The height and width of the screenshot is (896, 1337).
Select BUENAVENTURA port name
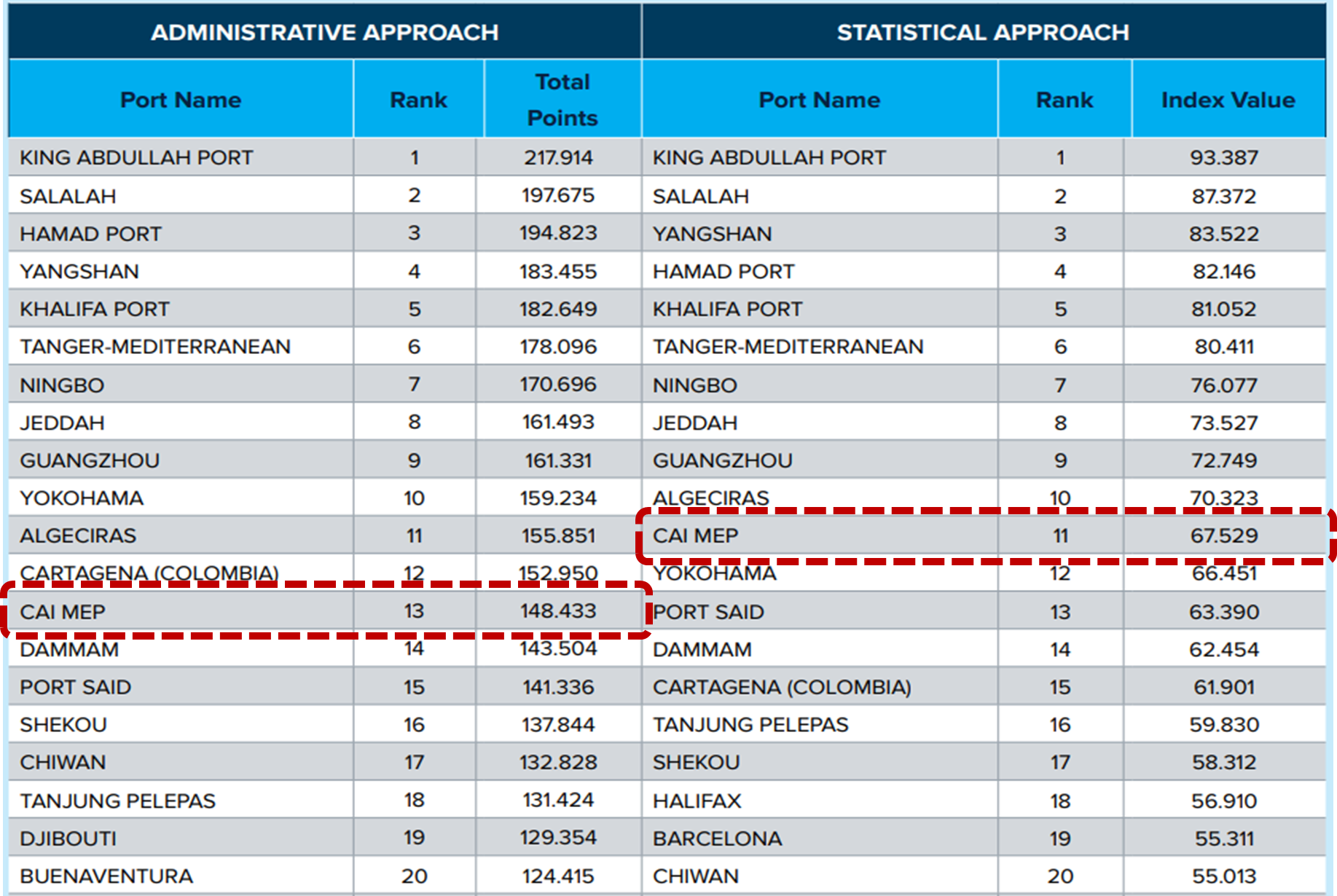106,876
